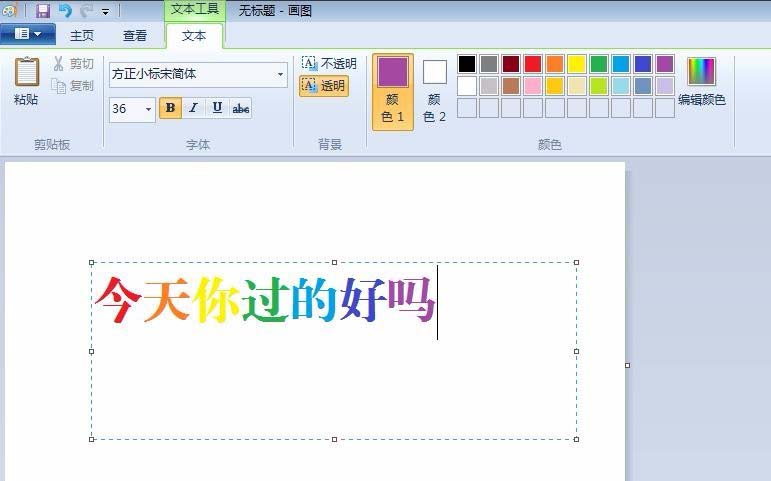Pick the indigo color swatch

[x=643, y=64]
